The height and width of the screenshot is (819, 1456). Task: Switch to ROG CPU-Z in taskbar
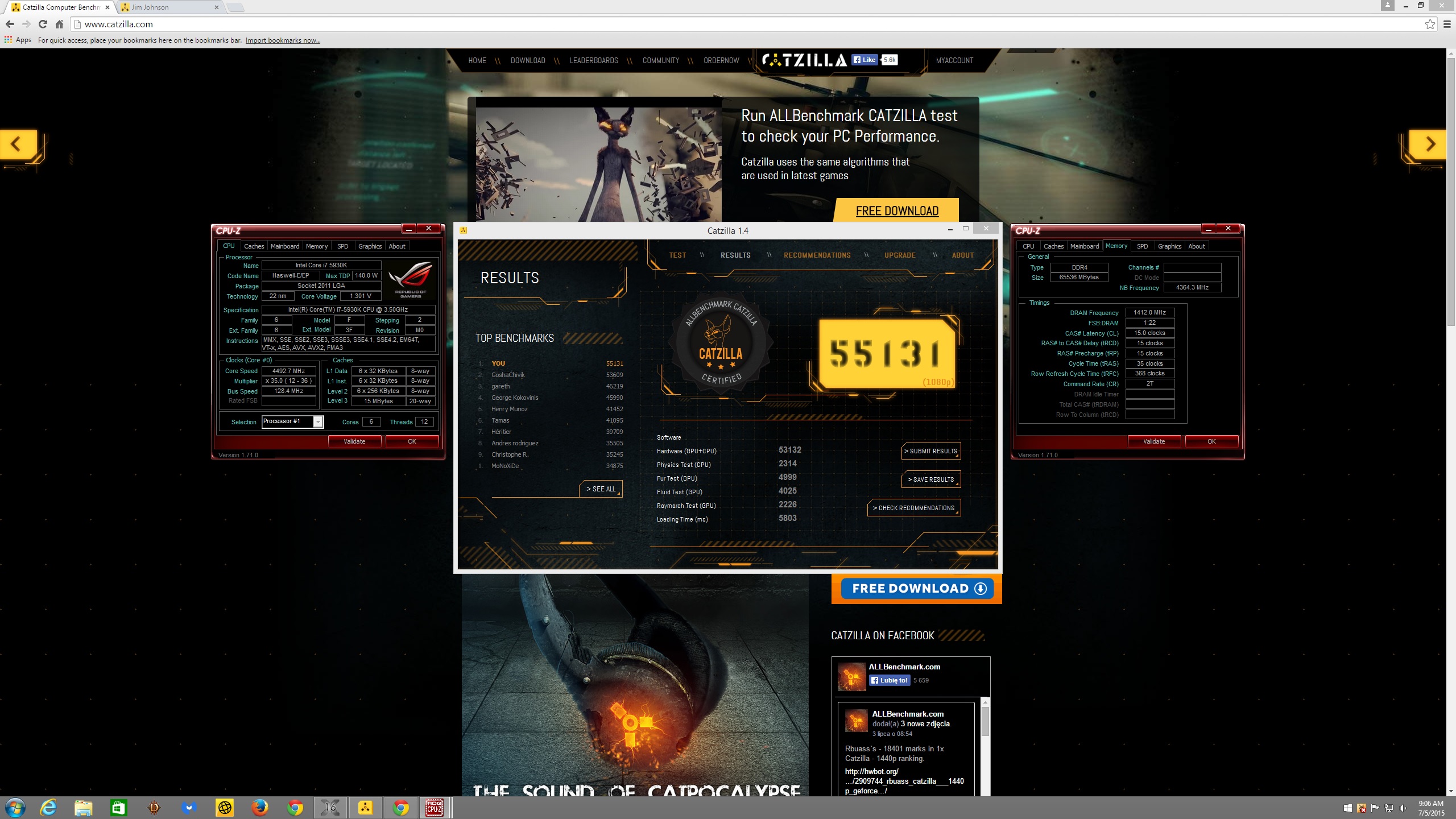pyautogui.click(x=435, y=808)
